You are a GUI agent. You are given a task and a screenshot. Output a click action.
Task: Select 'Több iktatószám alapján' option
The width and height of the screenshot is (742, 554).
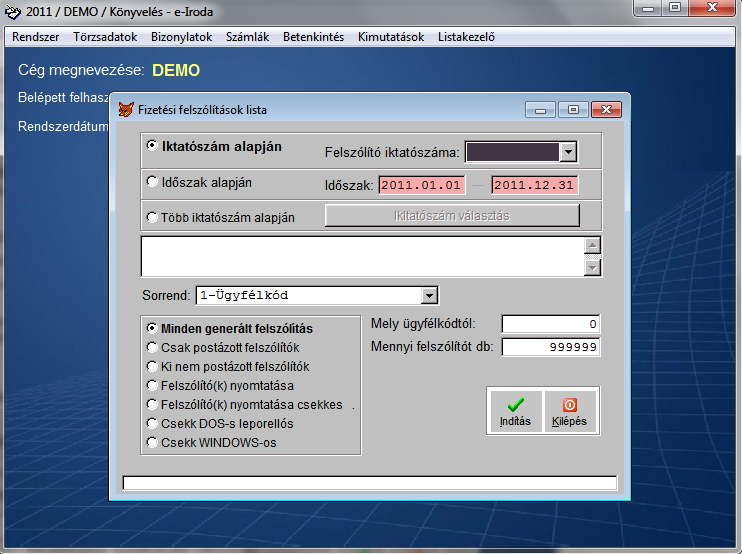153,216
